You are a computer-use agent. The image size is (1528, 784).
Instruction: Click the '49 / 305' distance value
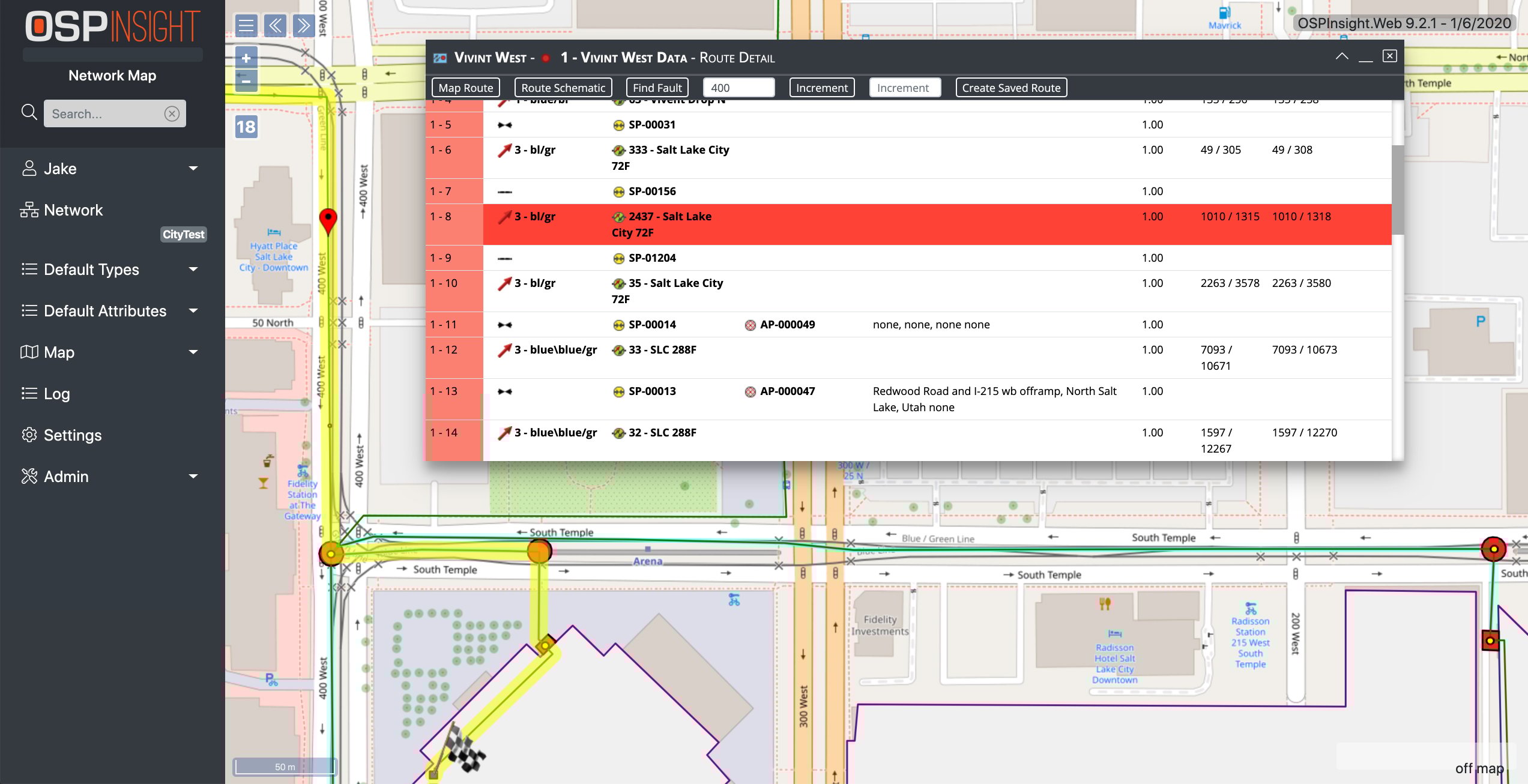pos(1221,150)
